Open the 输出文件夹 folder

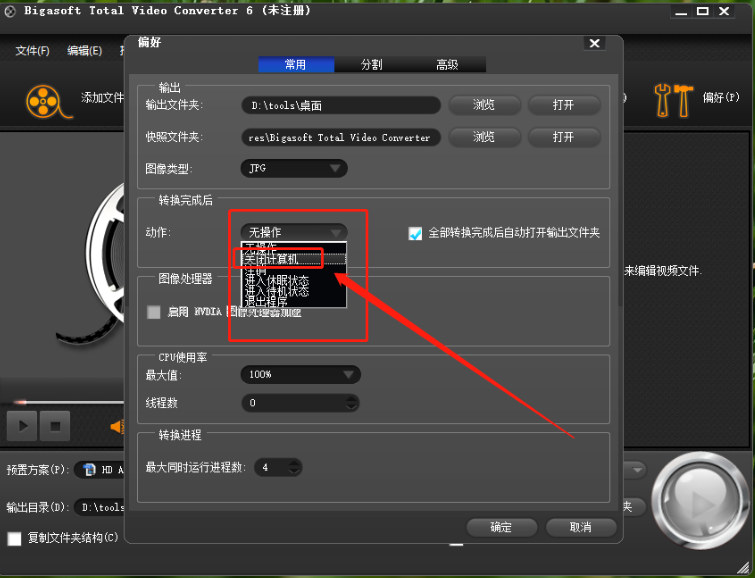(564, 105)
